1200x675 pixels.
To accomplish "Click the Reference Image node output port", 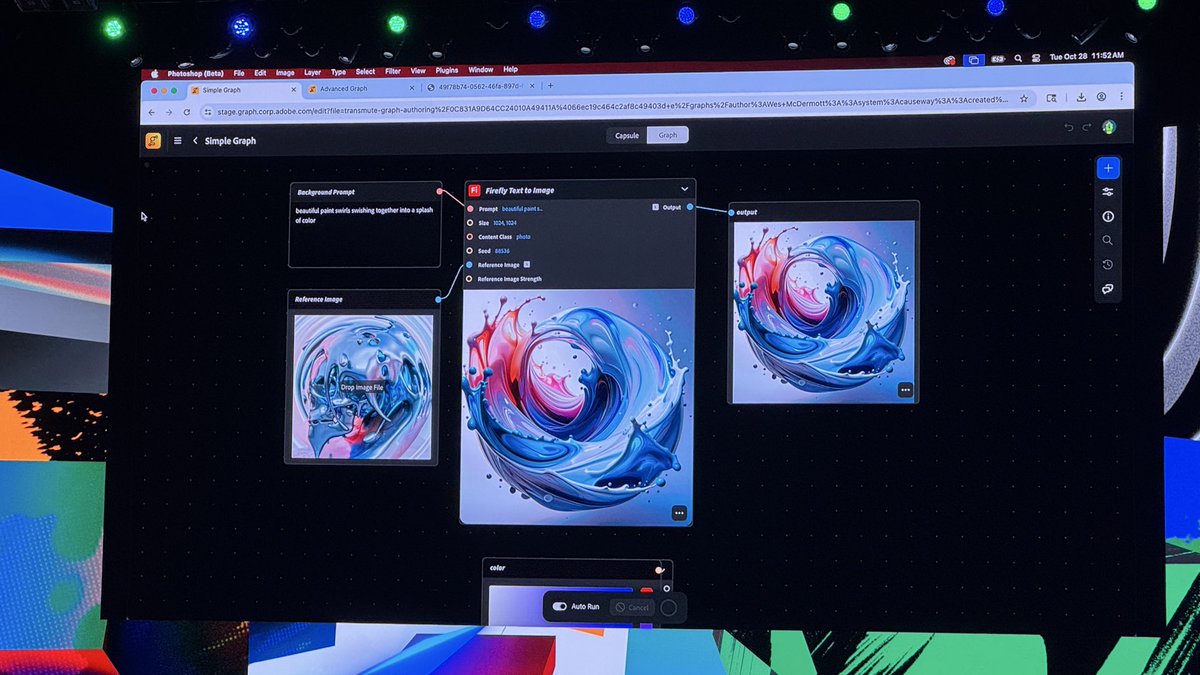I will point(437,298).
